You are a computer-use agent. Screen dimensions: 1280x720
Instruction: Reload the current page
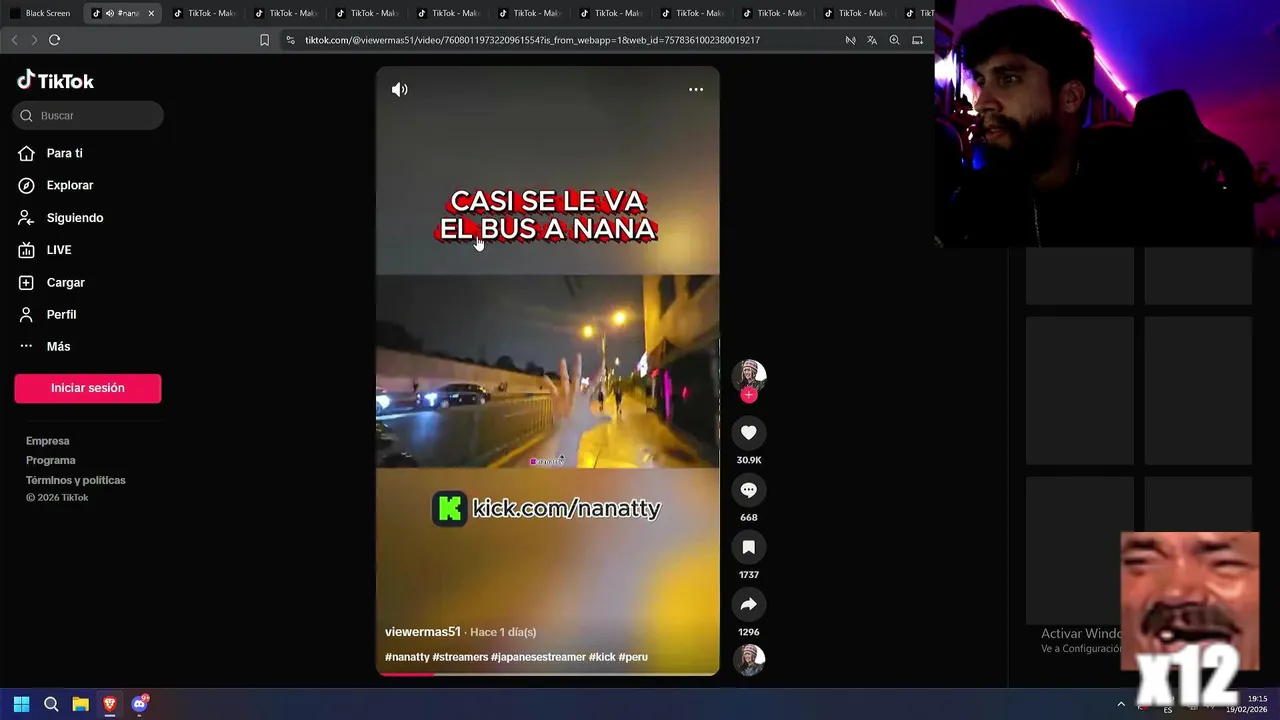click(x=54, y=40)
